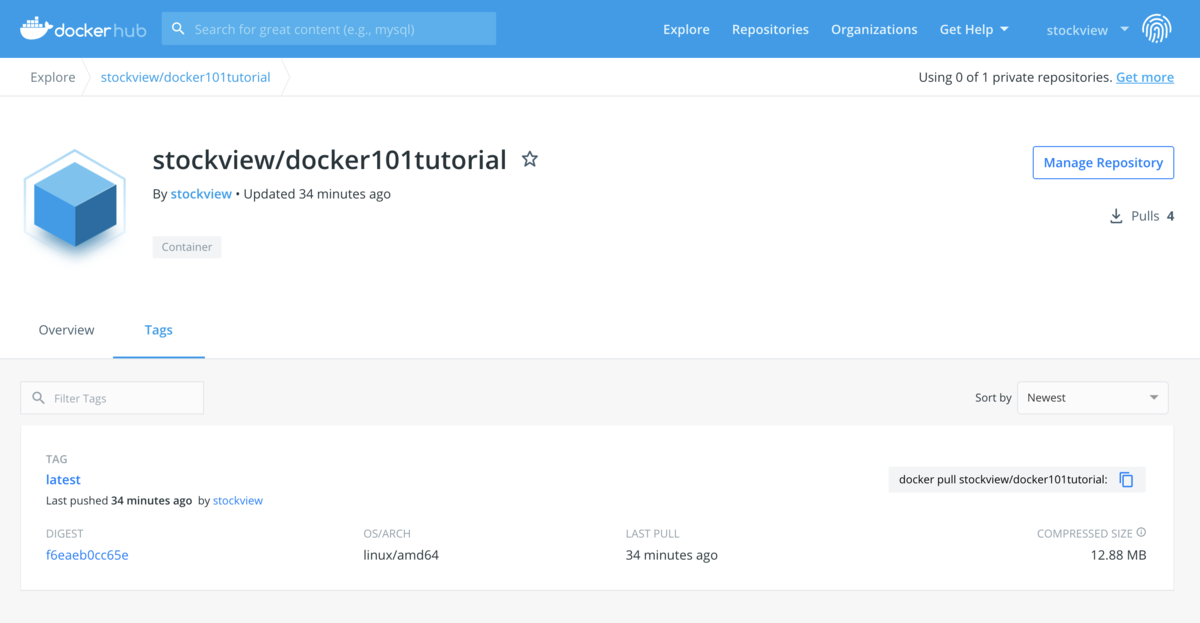This screenshot has height=623, width=1200.
Task: Focus the Filter Tags input field
Action: point(112,398)
